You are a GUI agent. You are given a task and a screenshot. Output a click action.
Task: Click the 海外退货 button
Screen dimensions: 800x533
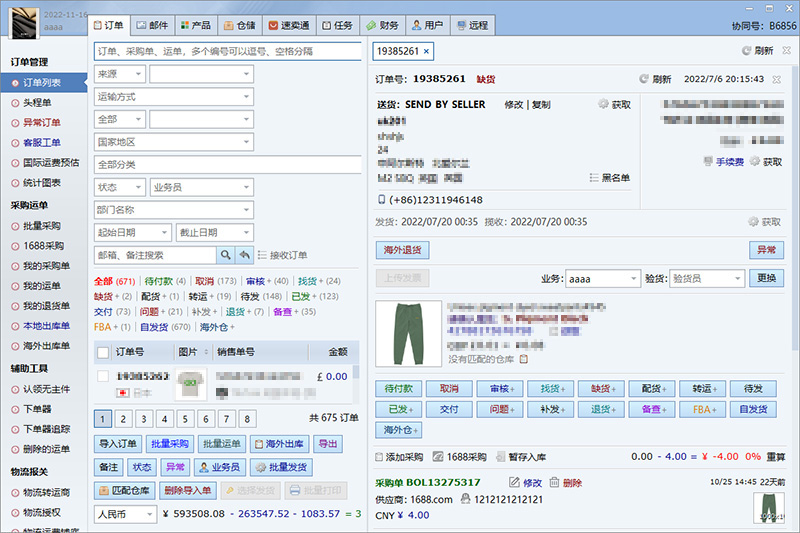click(402, 250)
